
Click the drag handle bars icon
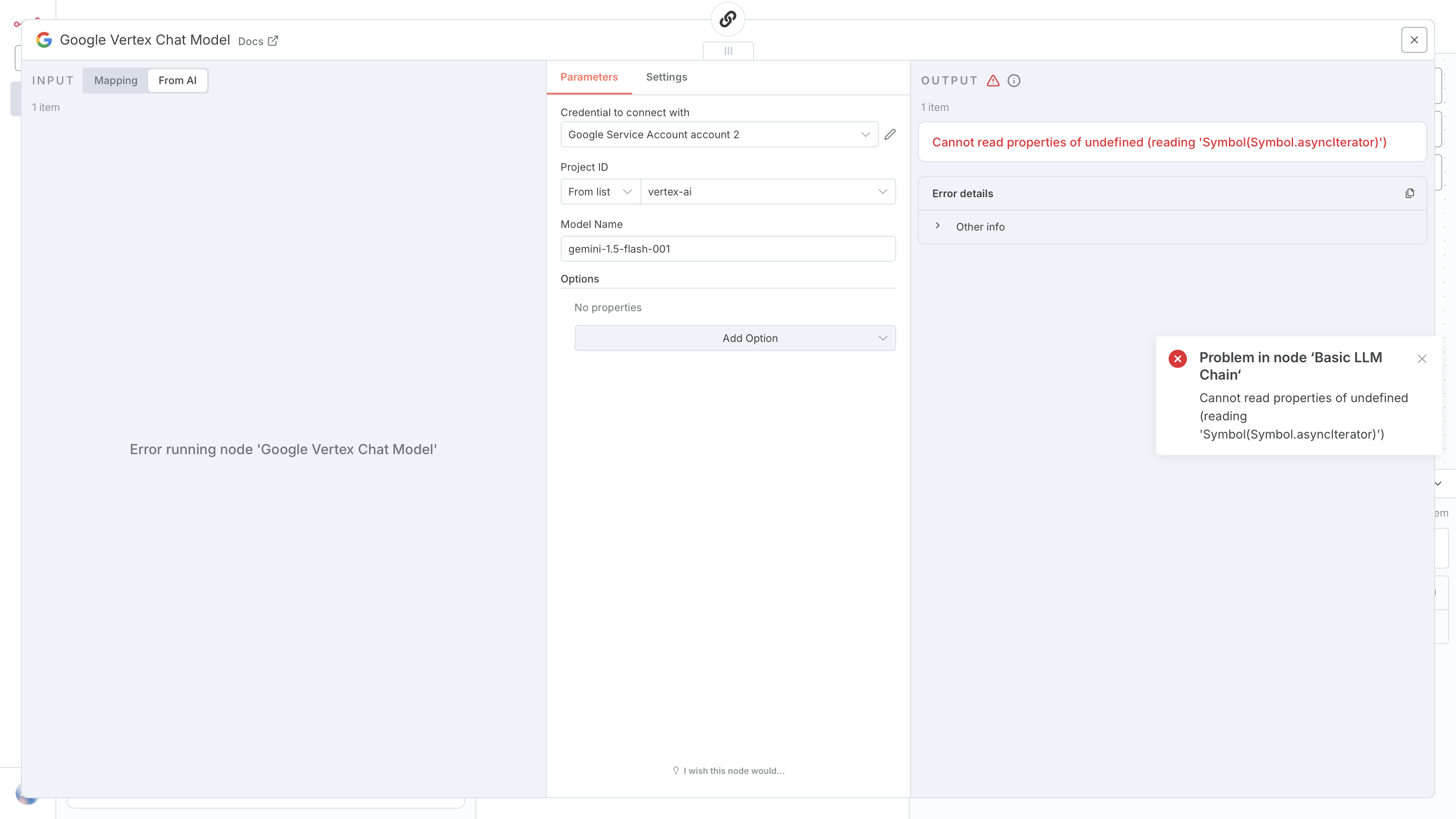pyautogui.click(x=728, y=51)
